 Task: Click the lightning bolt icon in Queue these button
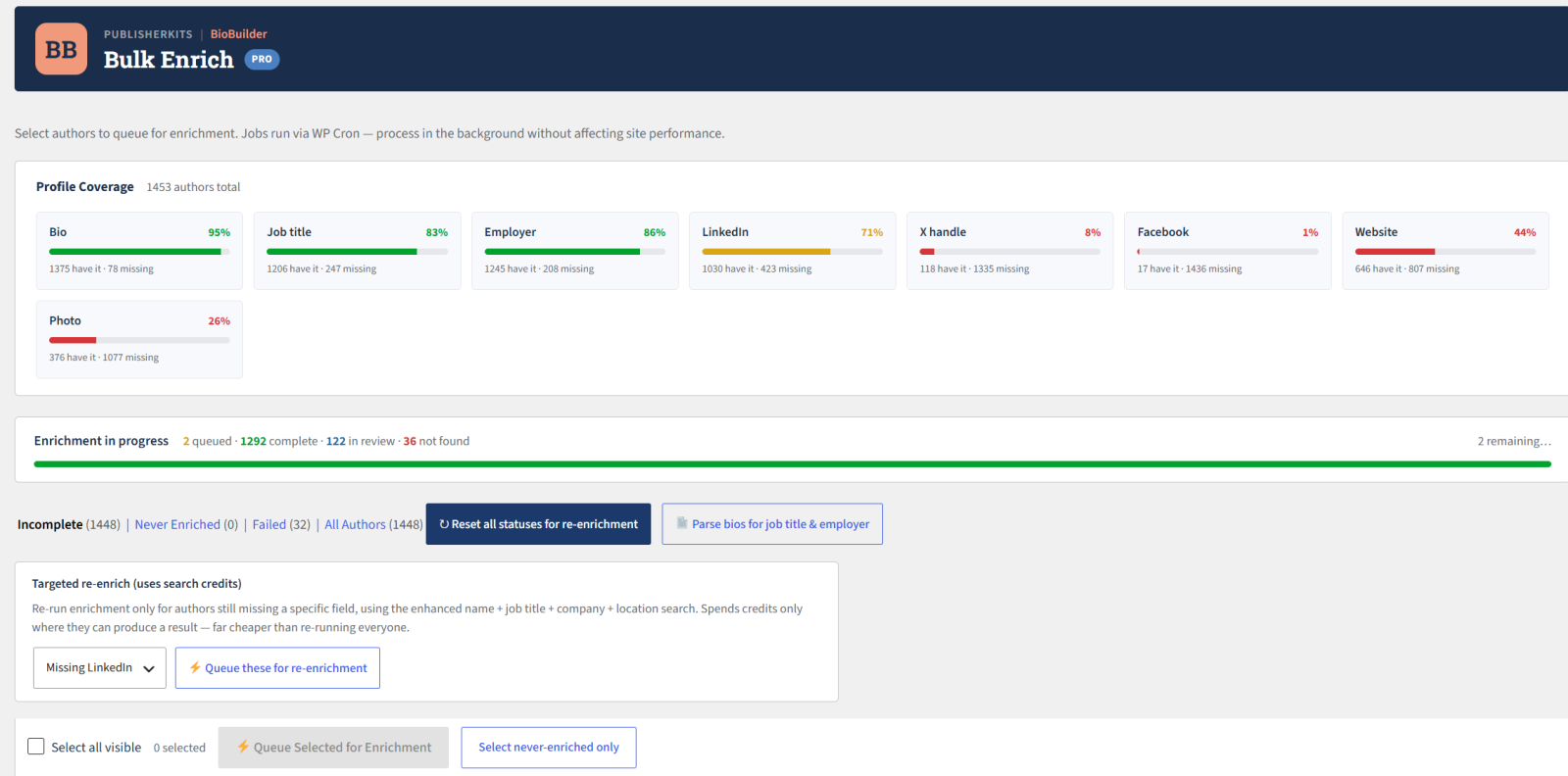pyautogui.click(x=195, y=667)
